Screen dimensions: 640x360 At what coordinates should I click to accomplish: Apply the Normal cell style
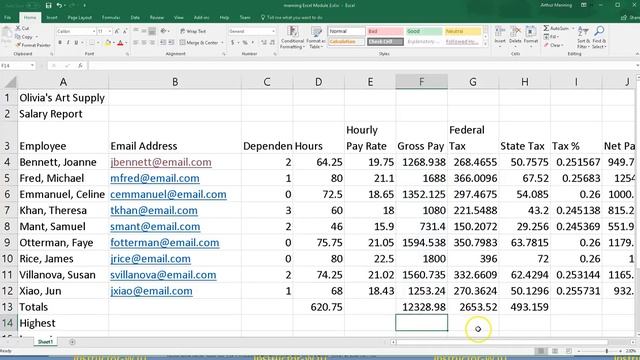[346, 31]
